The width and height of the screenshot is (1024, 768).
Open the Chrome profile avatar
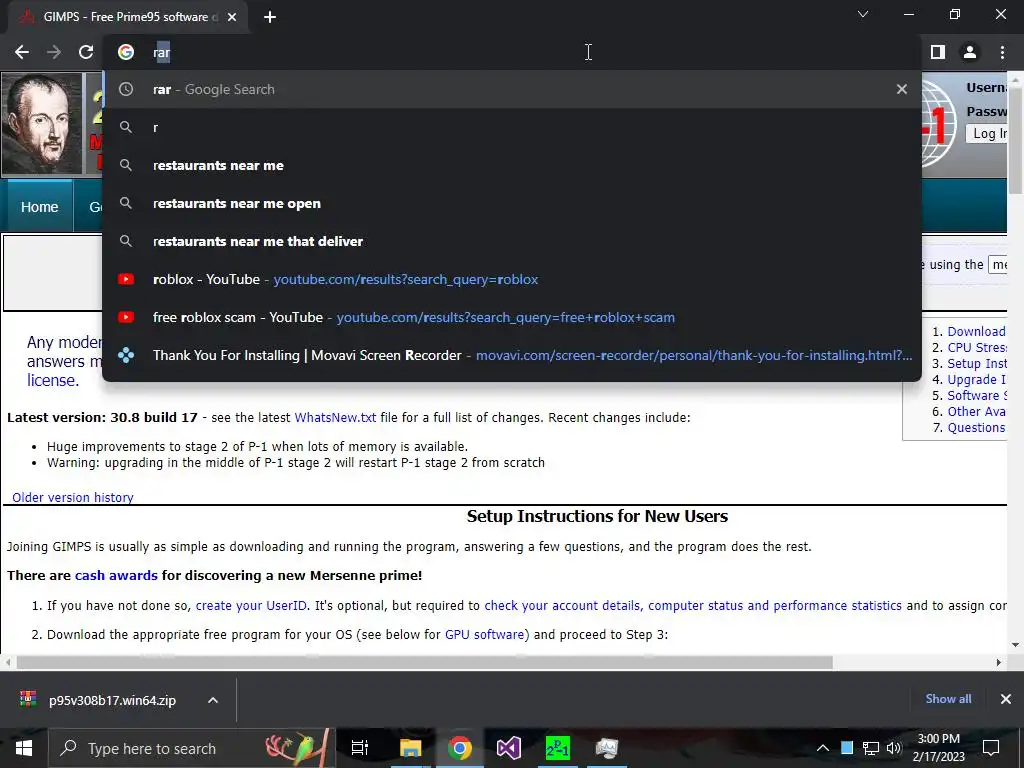(x=970, y=52)
